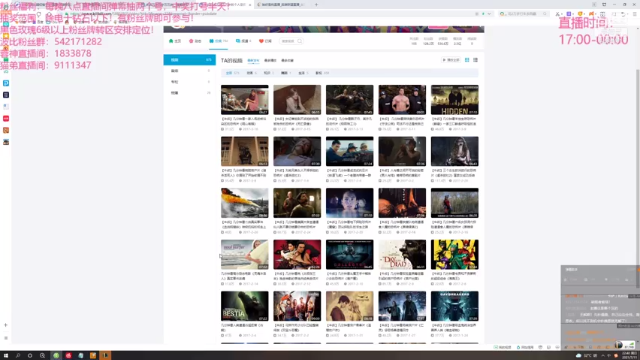
Task: Open the weather cloud icon in system tray
Action: pos(578,356)
